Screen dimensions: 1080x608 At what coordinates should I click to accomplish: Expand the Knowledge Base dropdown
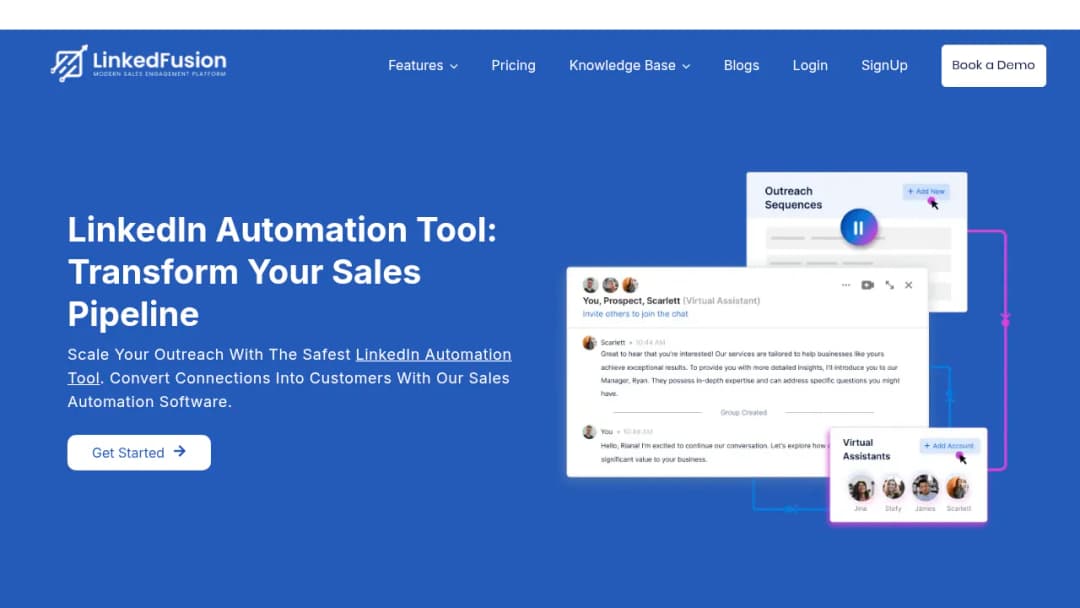click(630, 65)
